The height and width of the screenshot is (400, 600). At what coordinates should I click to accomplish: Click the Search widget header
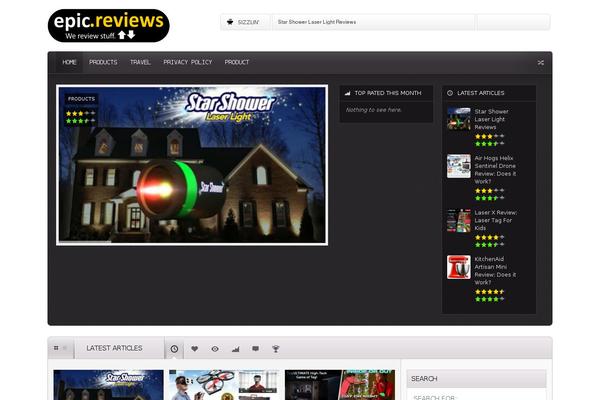(476, 379)
